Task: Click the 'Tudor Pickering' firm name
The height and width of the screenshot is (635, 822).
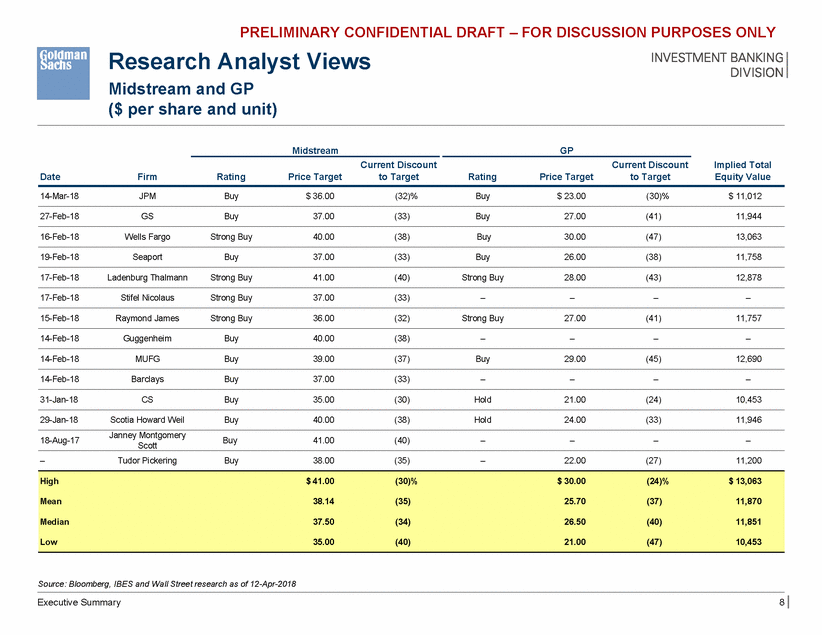Action: pyautogui.click(x=147, y=460)
